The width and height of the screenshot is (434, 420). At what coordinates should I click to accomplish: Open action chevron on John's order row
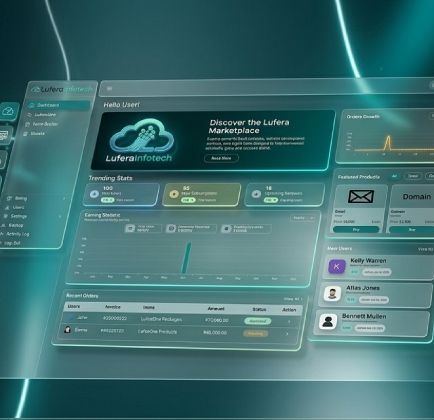(289, 322)
